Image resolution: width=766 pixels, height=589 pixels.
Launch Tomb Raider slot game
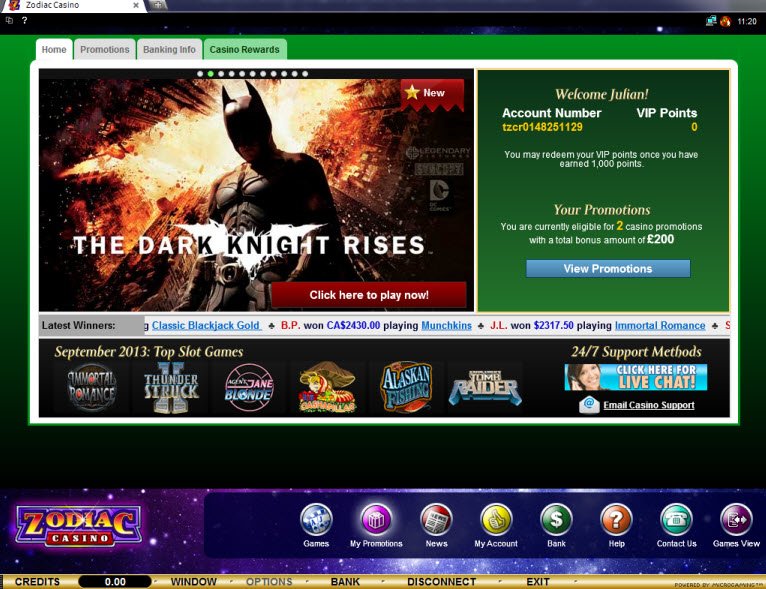point(486,389)
